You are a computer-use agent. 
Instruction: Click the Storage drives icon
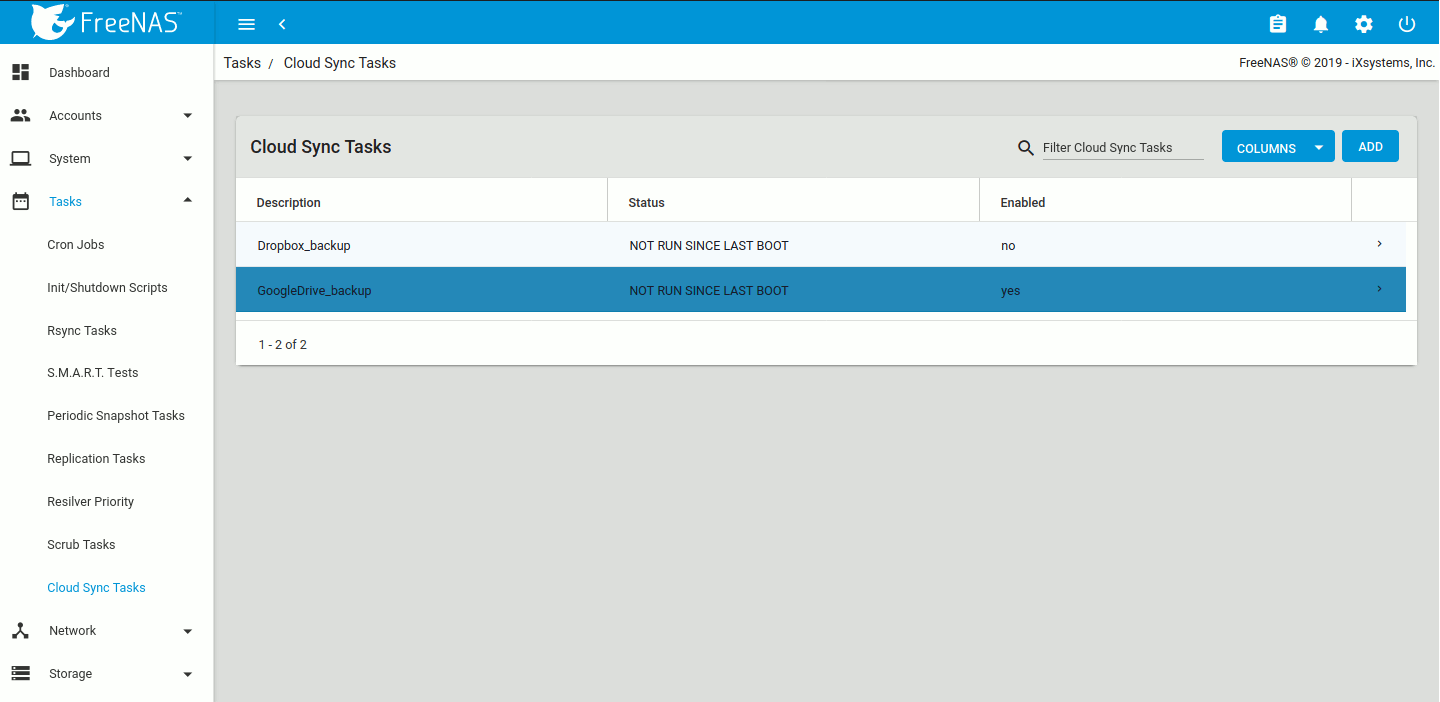click(20, 673)
